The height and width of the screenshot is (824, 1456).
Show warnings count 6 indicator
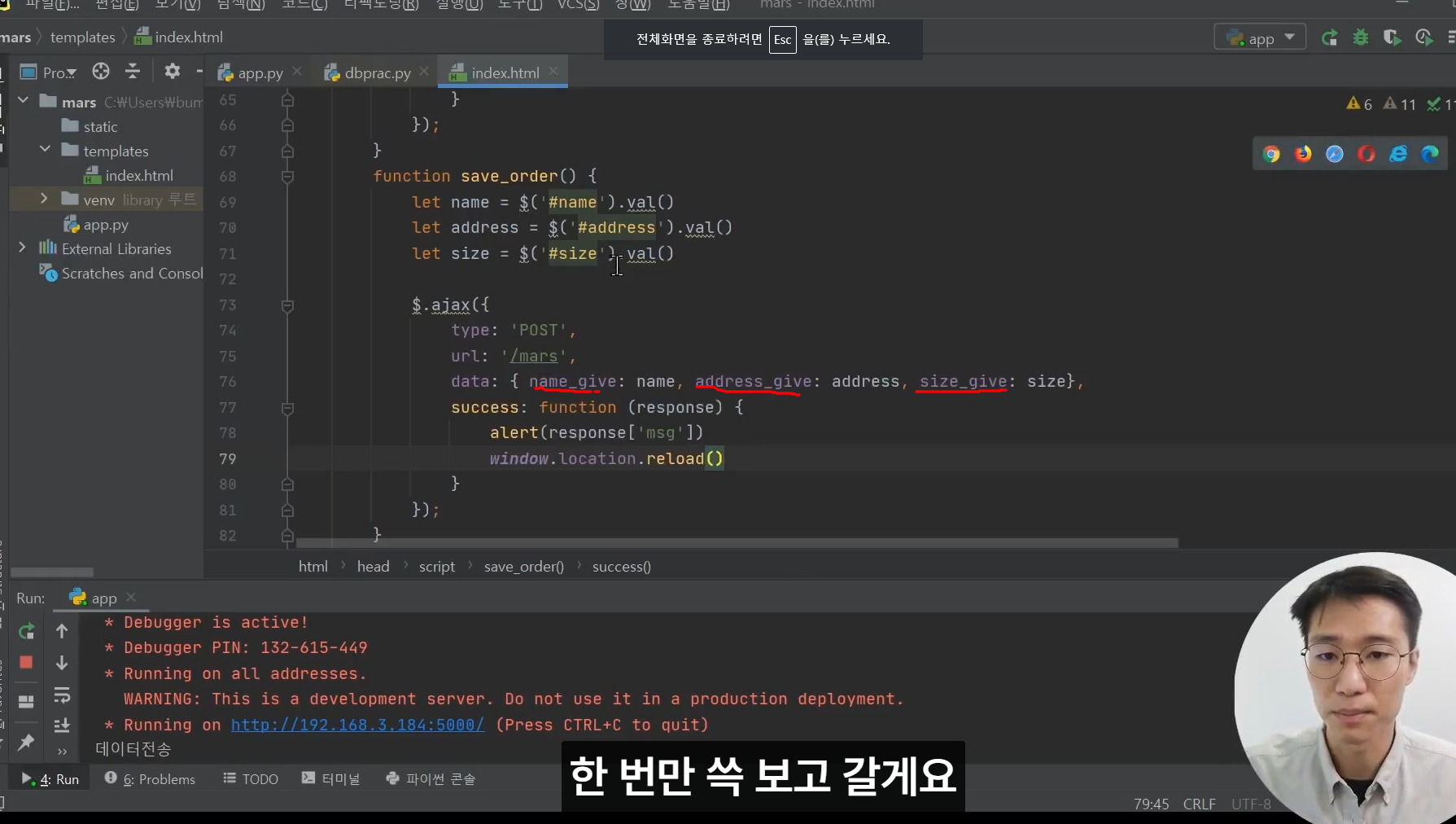(1359, 104)
